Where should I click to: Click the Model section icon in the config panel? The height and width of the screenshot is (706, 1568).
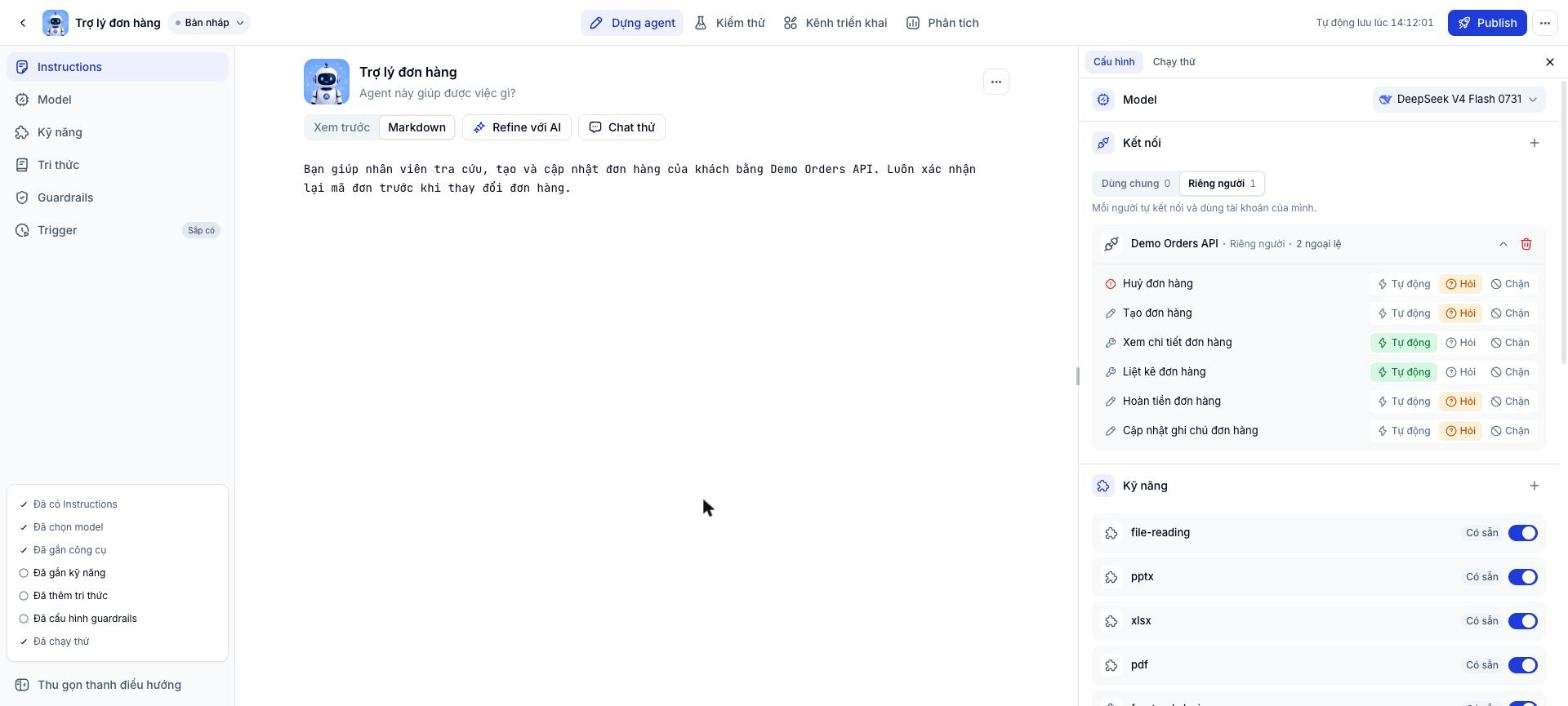pyautogui.click(x=1103, y=99)
